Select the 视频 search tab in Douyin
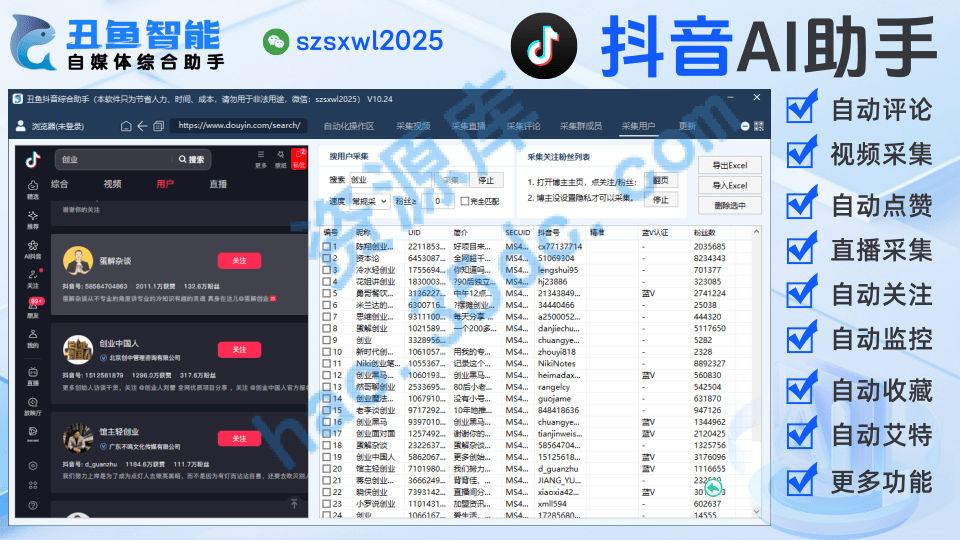This screenshot has height=540, width=960. 112,184
